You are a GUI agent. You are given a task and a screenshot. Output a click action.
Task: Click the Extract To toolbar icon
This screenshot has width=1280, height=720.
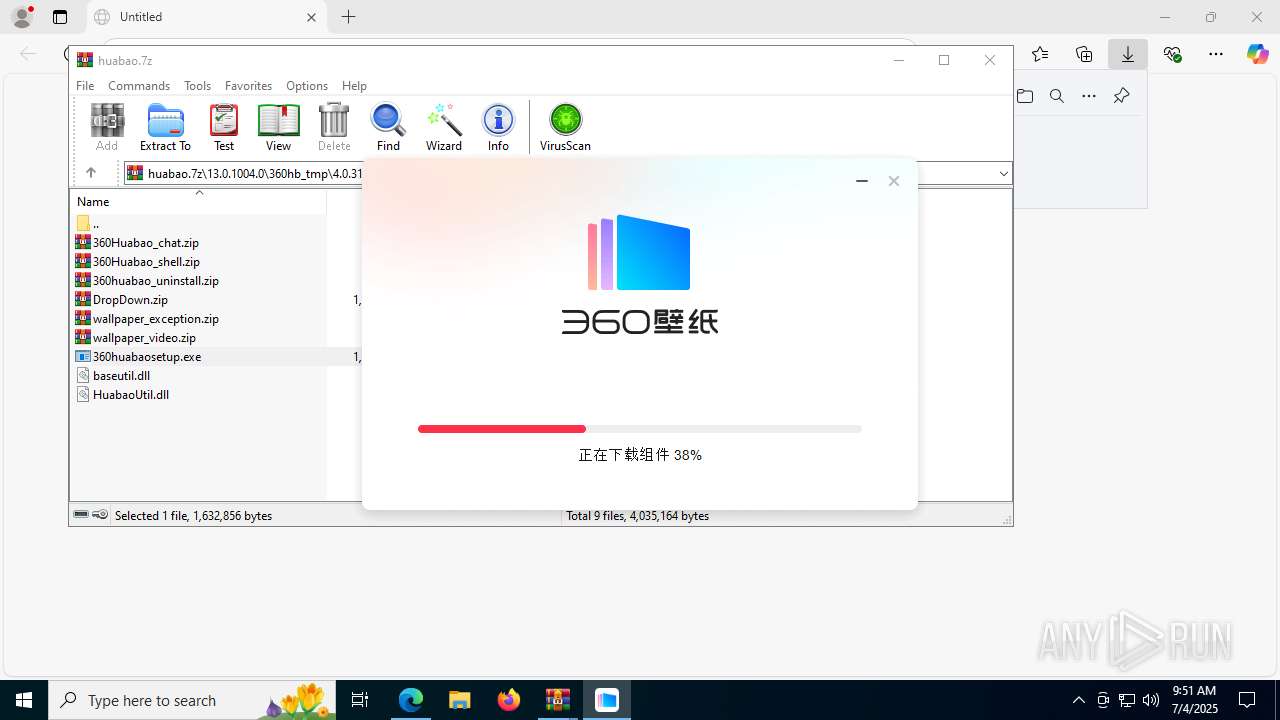(165, 127)
